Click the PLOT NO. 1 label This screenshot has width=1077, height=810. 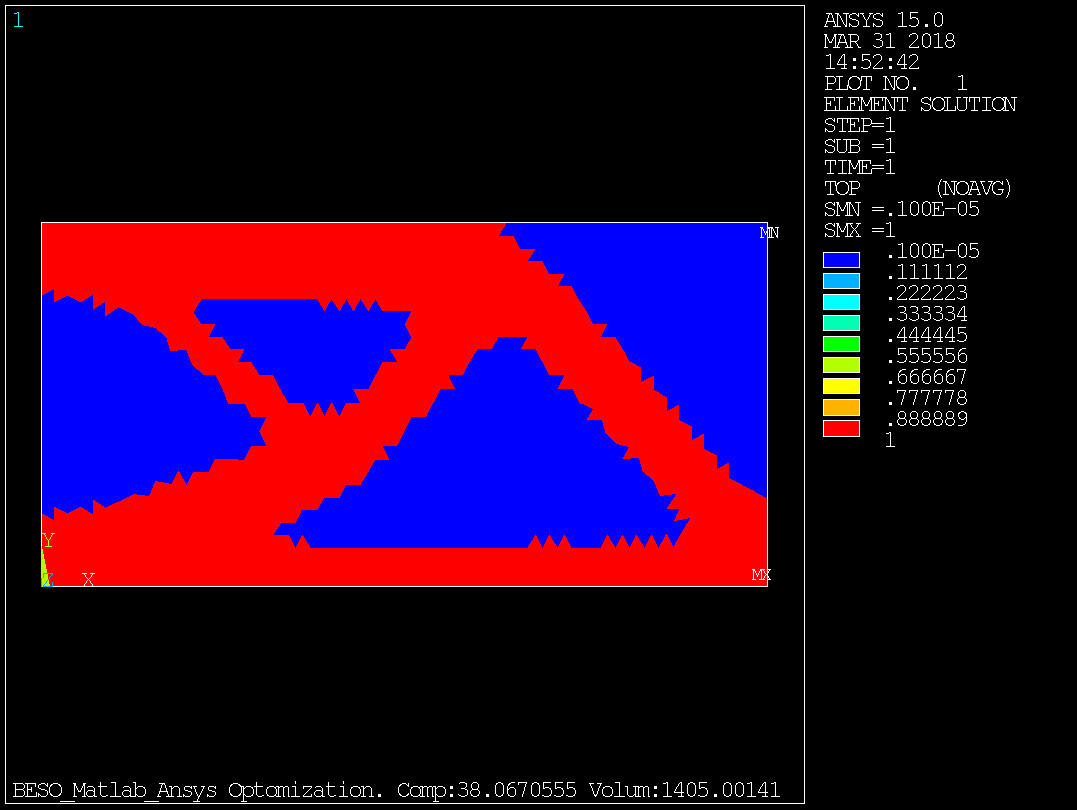pyautogui.click(x=895, y=83)
